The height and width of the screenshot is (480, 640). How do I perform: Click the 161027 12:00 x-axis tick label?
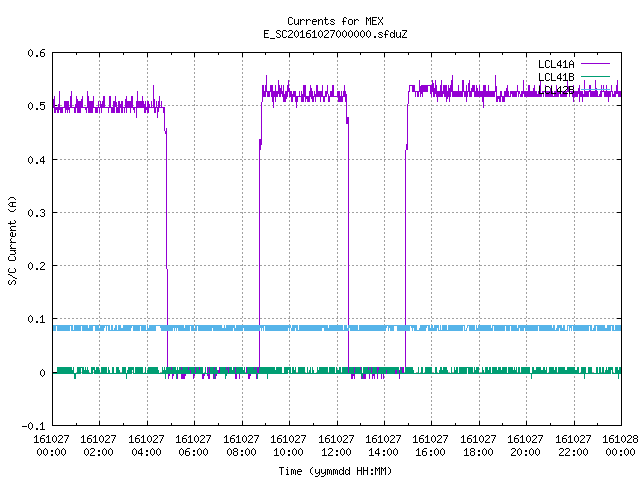click(336, 446)
